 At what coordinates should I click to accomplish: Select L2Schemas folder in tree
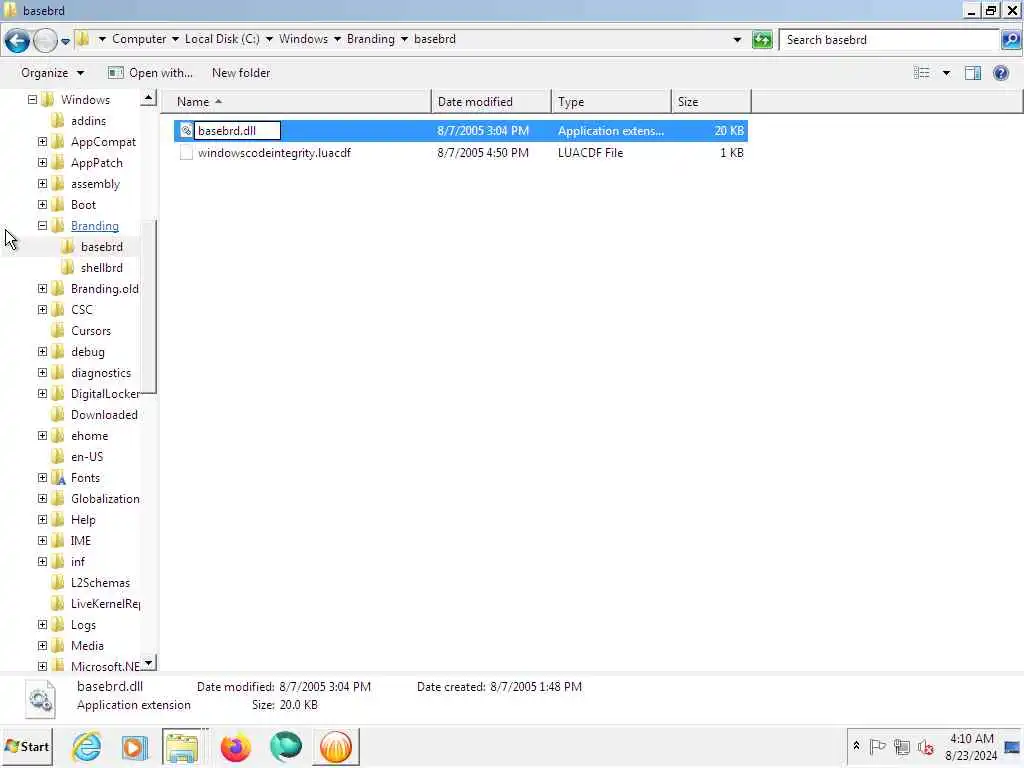(101, 583)
